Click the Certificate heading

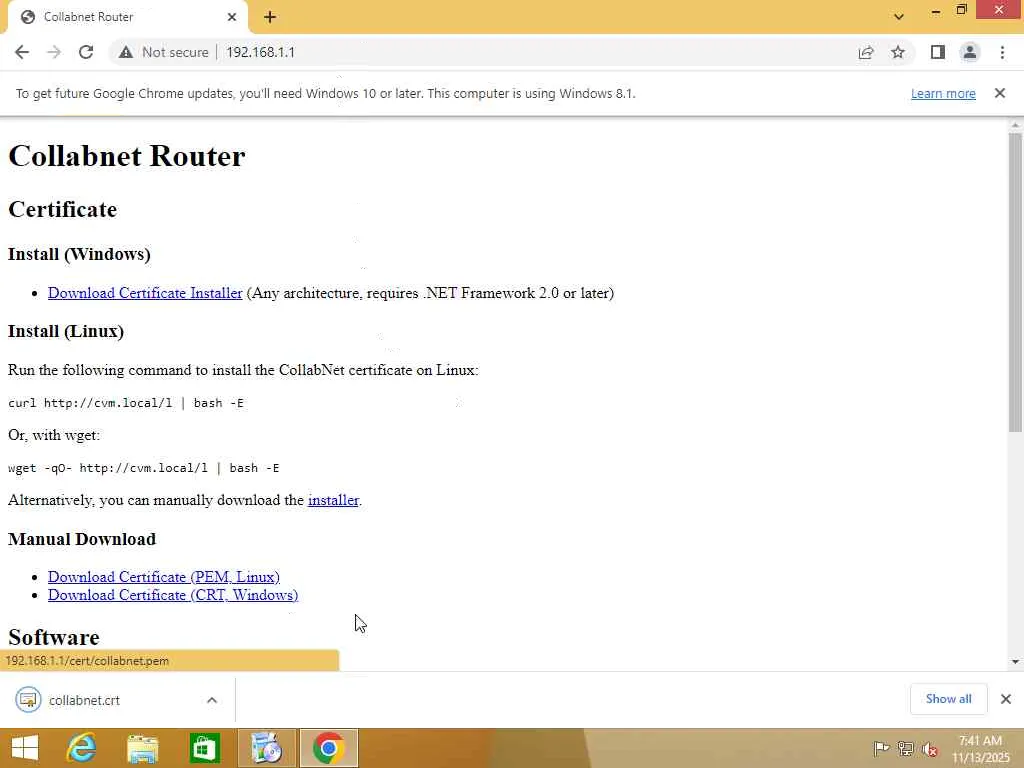[x=63, y=210]
